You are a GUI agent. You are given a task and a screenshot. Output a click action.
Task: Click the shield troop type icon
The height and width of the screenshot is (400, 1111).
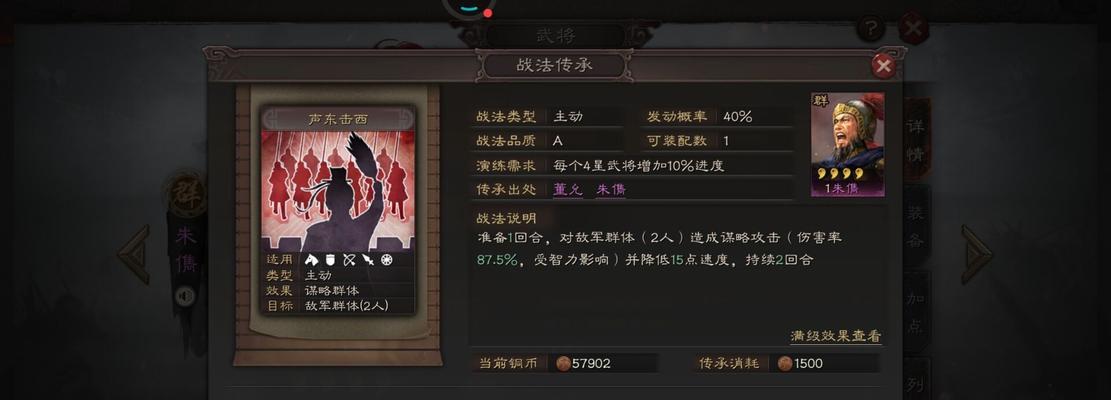tap(329, 260)
